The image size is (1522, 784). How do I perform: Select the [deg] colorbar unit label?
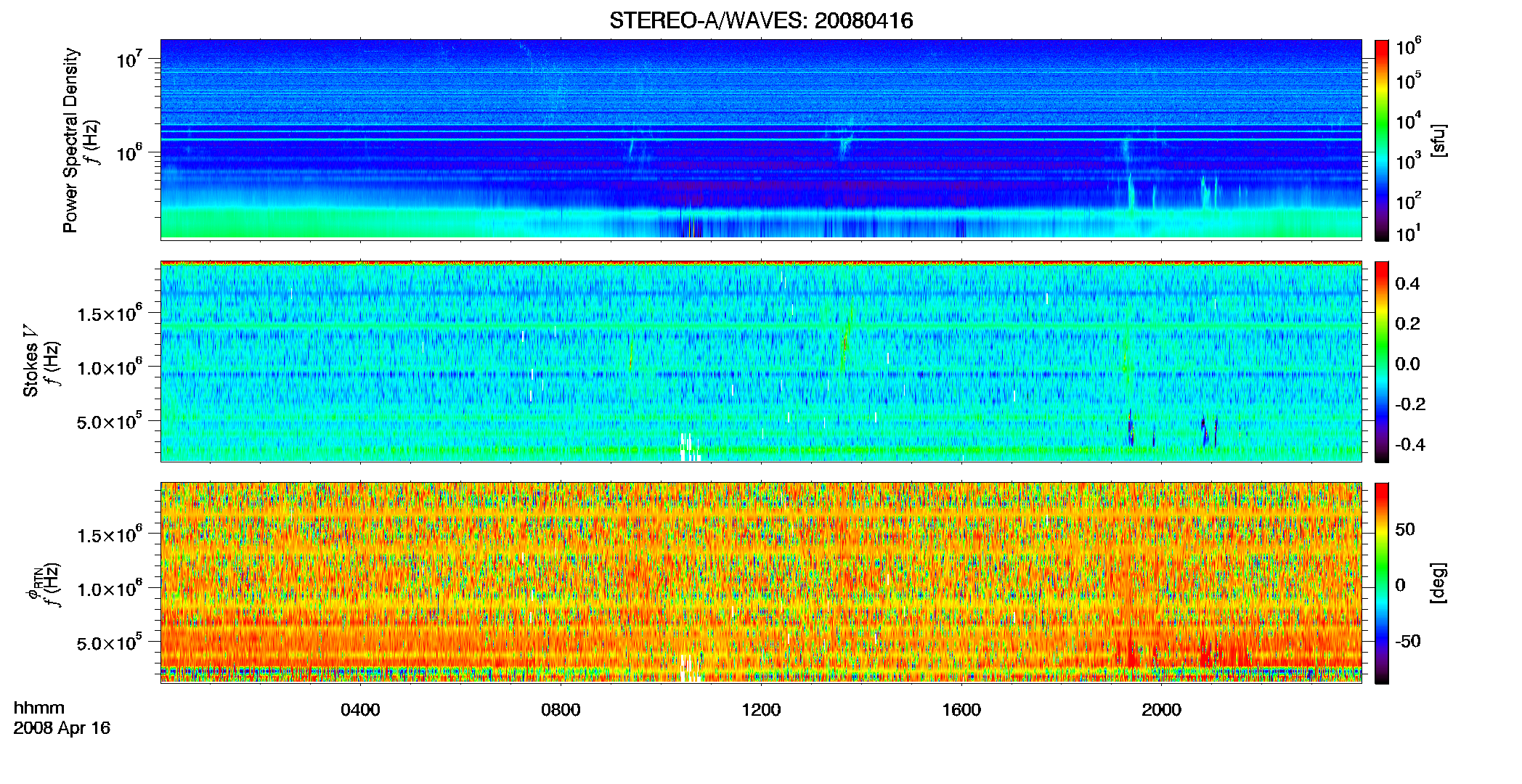(1439, 583)
